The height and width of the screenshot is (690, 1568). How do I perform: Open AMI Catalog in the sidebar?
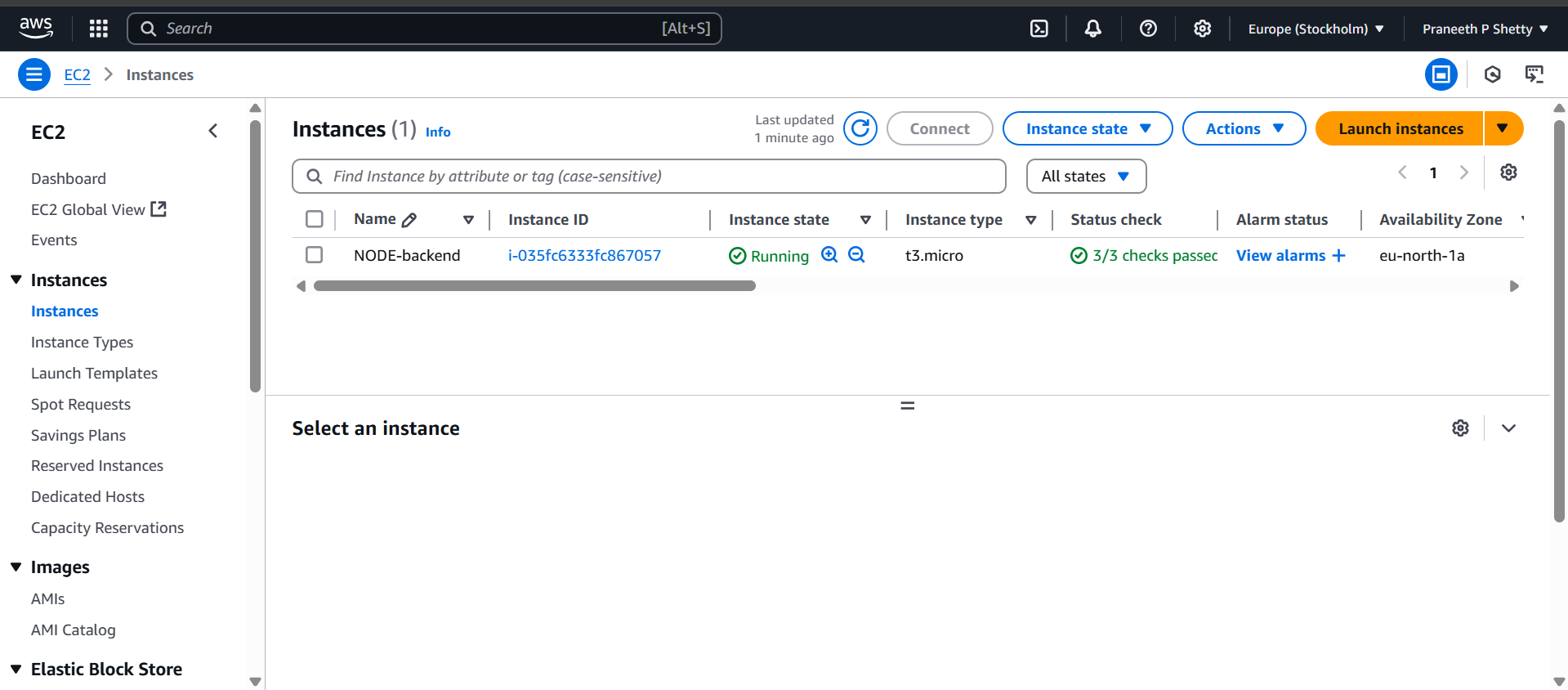coord(74,630)
